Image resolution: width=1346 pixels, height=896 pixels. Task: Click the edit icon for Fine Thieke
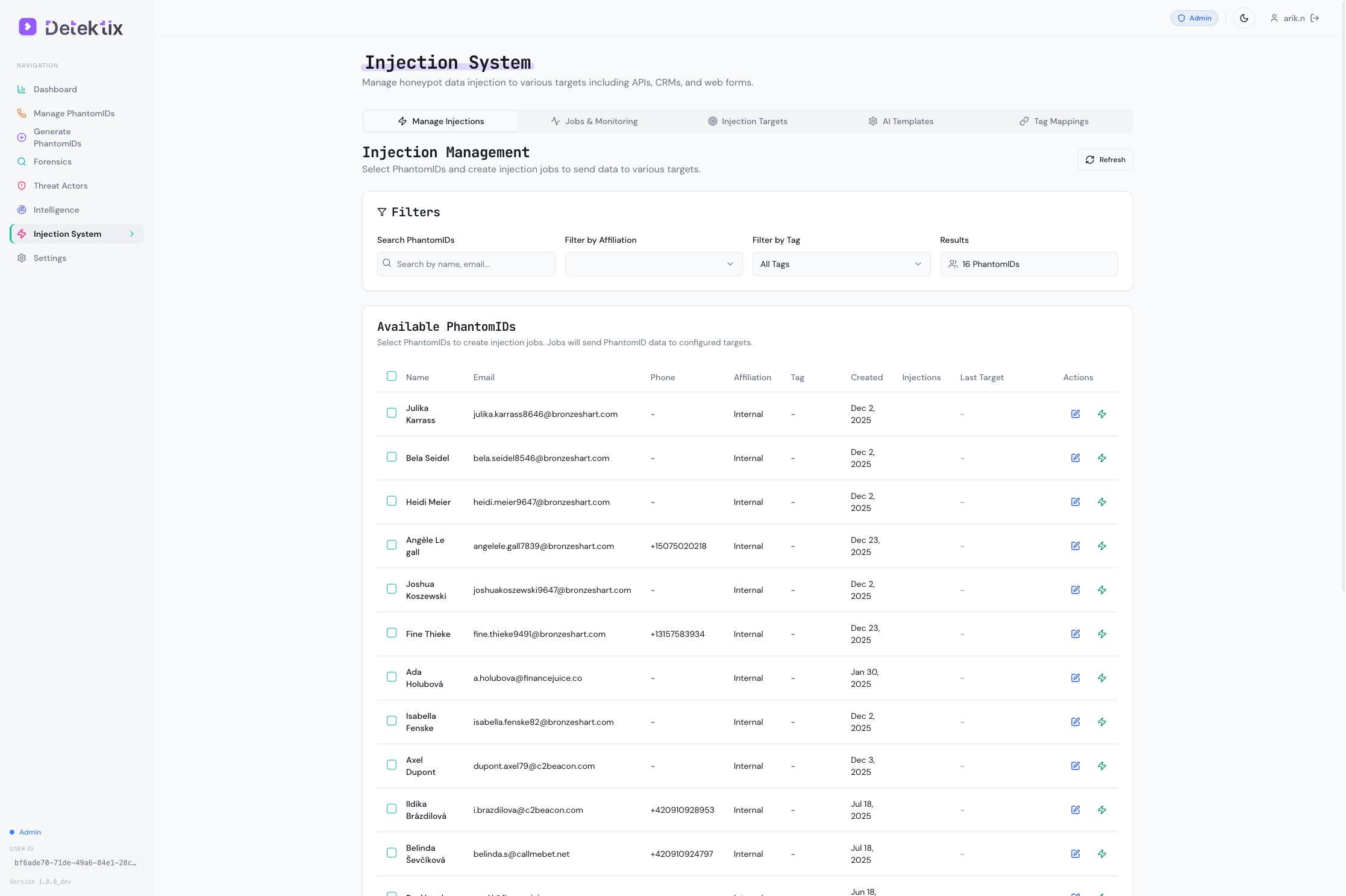1075,634
